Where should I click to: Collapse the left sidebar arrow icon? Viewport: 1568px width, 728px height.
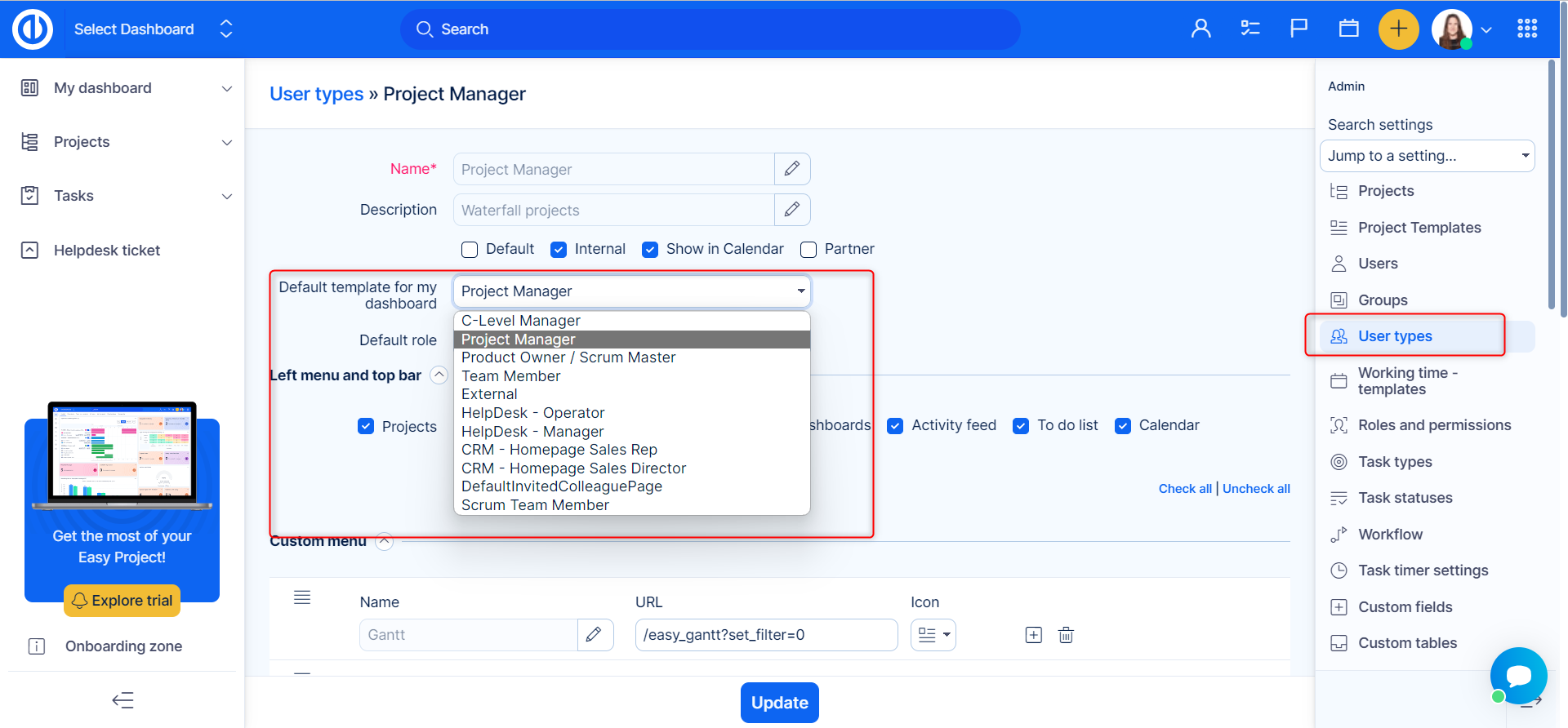pos(122,700)
